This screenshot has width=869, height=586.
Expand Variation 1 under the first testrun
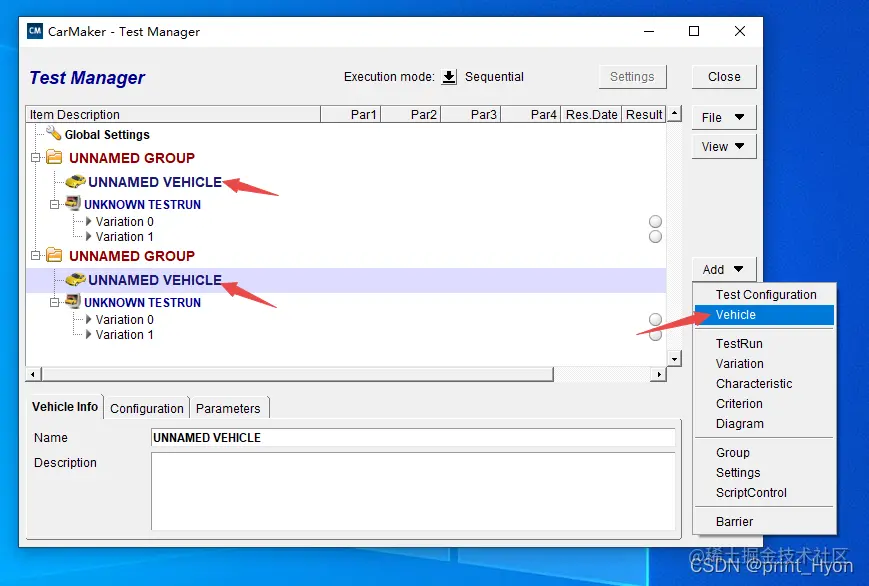tap(89, 236)
